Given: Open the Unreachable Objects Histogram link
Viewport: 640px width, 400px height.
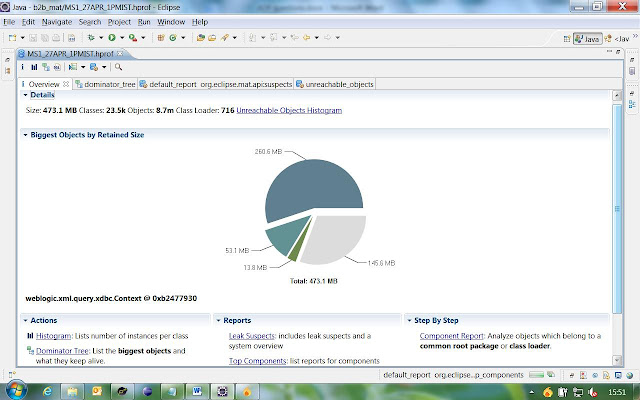Looking at the screenshot, I should click(x=289, y=110).
